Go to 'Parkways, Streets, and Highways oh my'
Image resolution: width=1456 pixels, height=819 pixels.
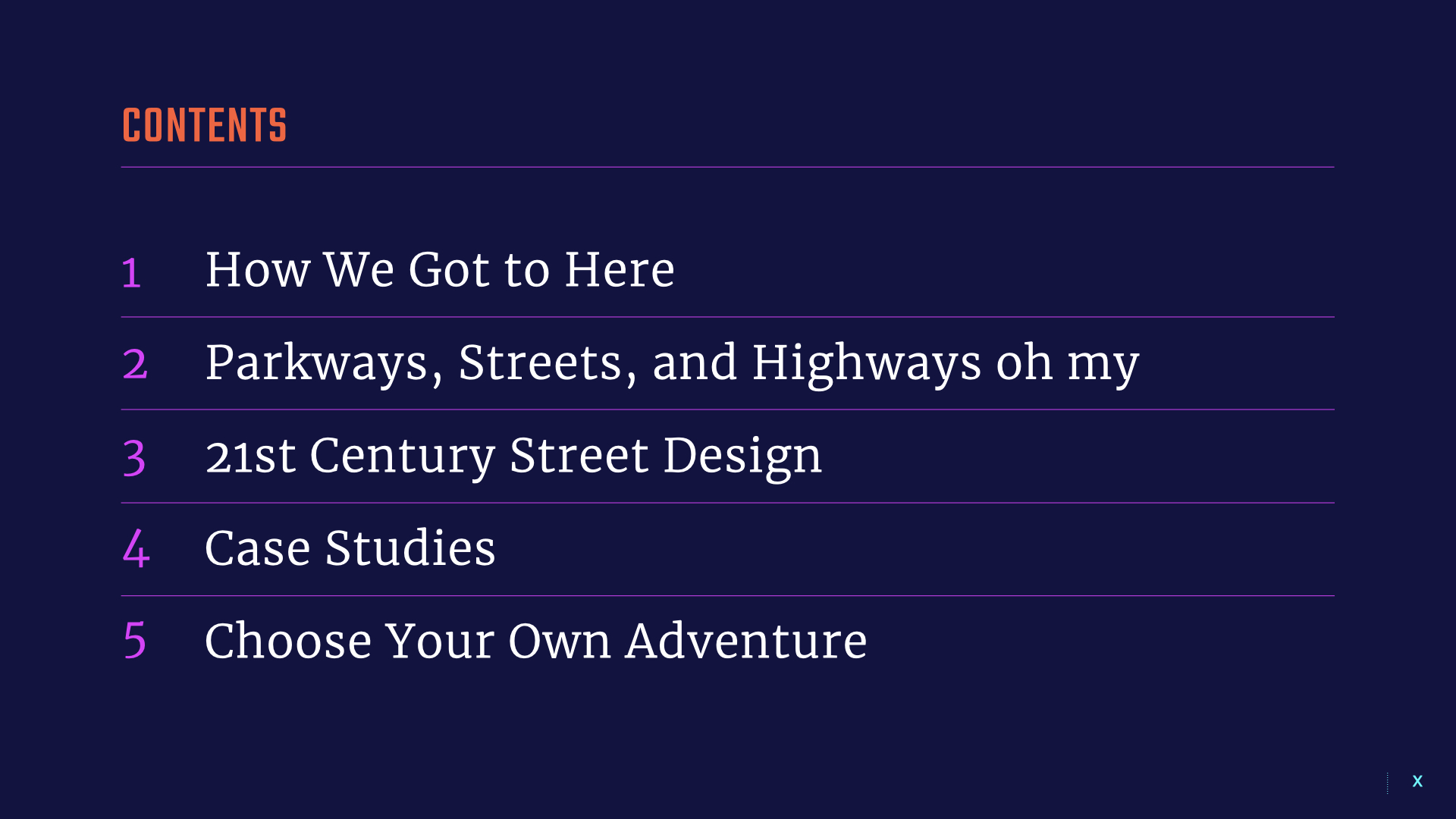(672, 362)
